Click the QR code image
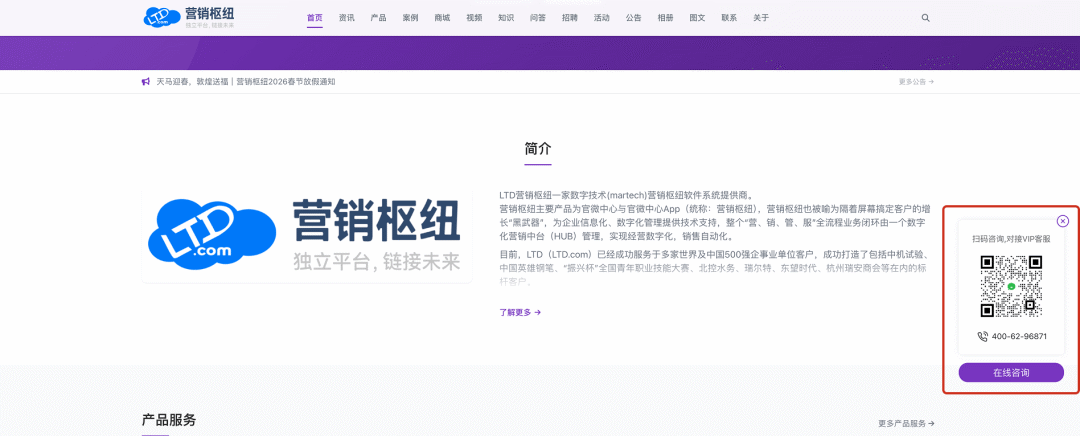 (x=1011, y=286)
